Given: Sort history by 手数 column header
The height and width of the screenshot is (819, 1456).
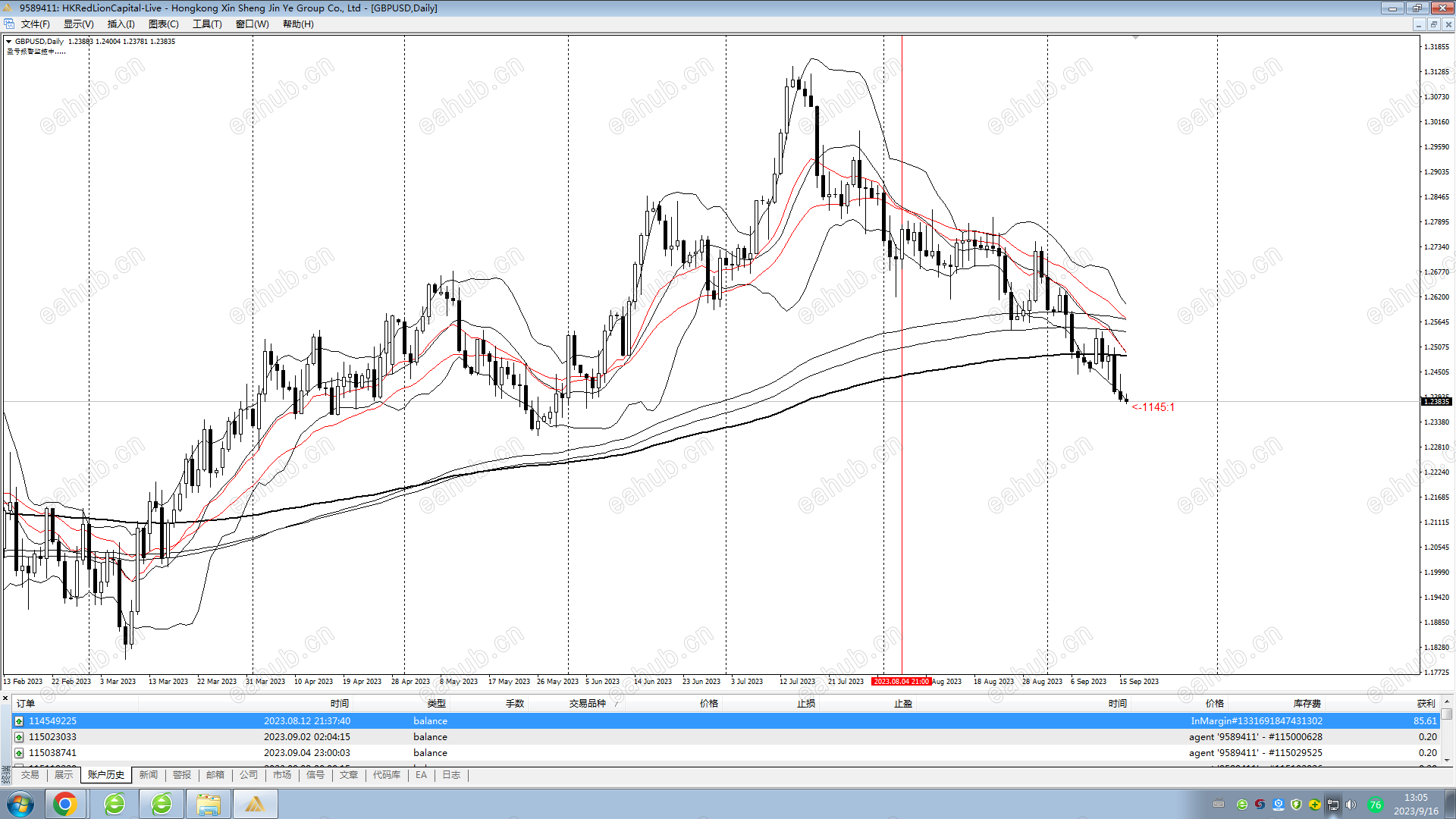Looking at the screenshot, I should [x=515, y=704].
